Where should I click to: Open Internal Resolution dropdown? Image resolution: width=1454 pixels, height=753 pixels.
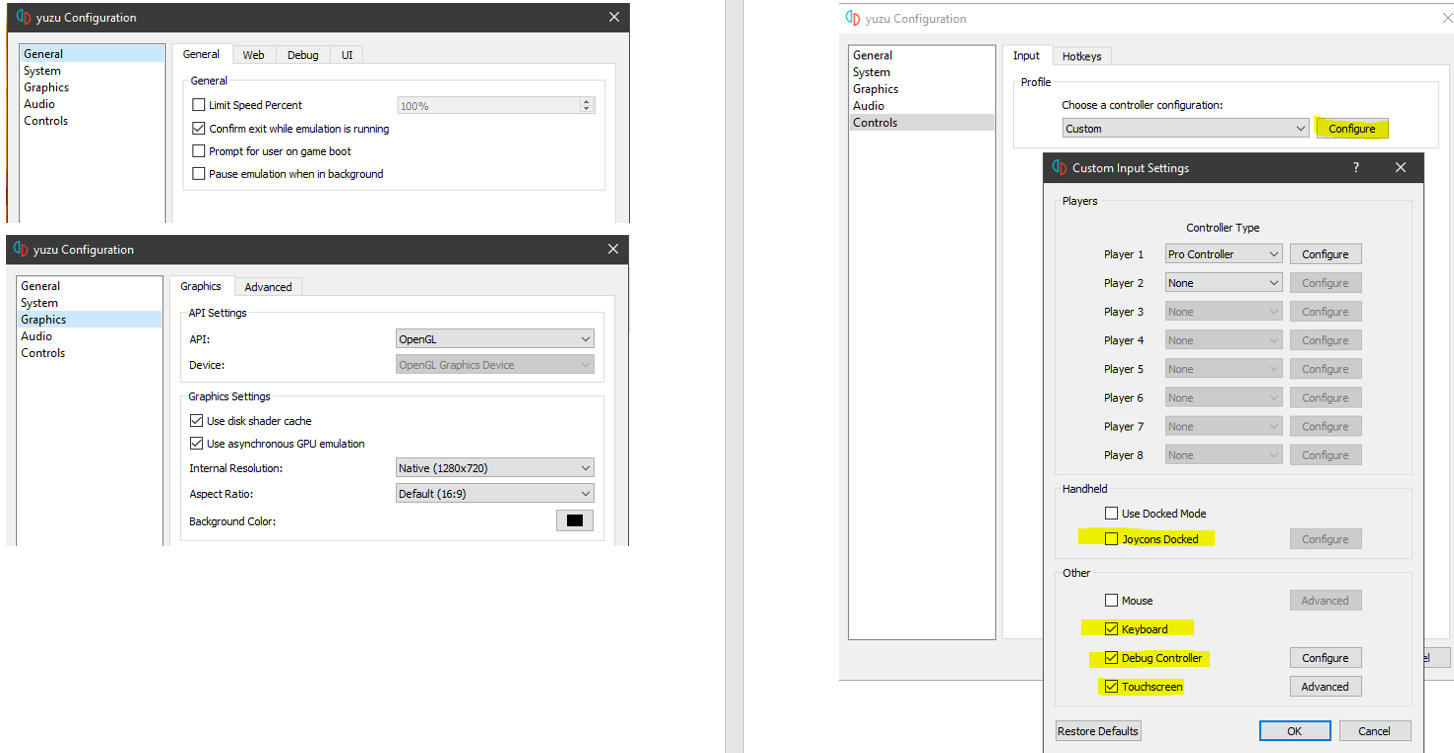(495, 468)
